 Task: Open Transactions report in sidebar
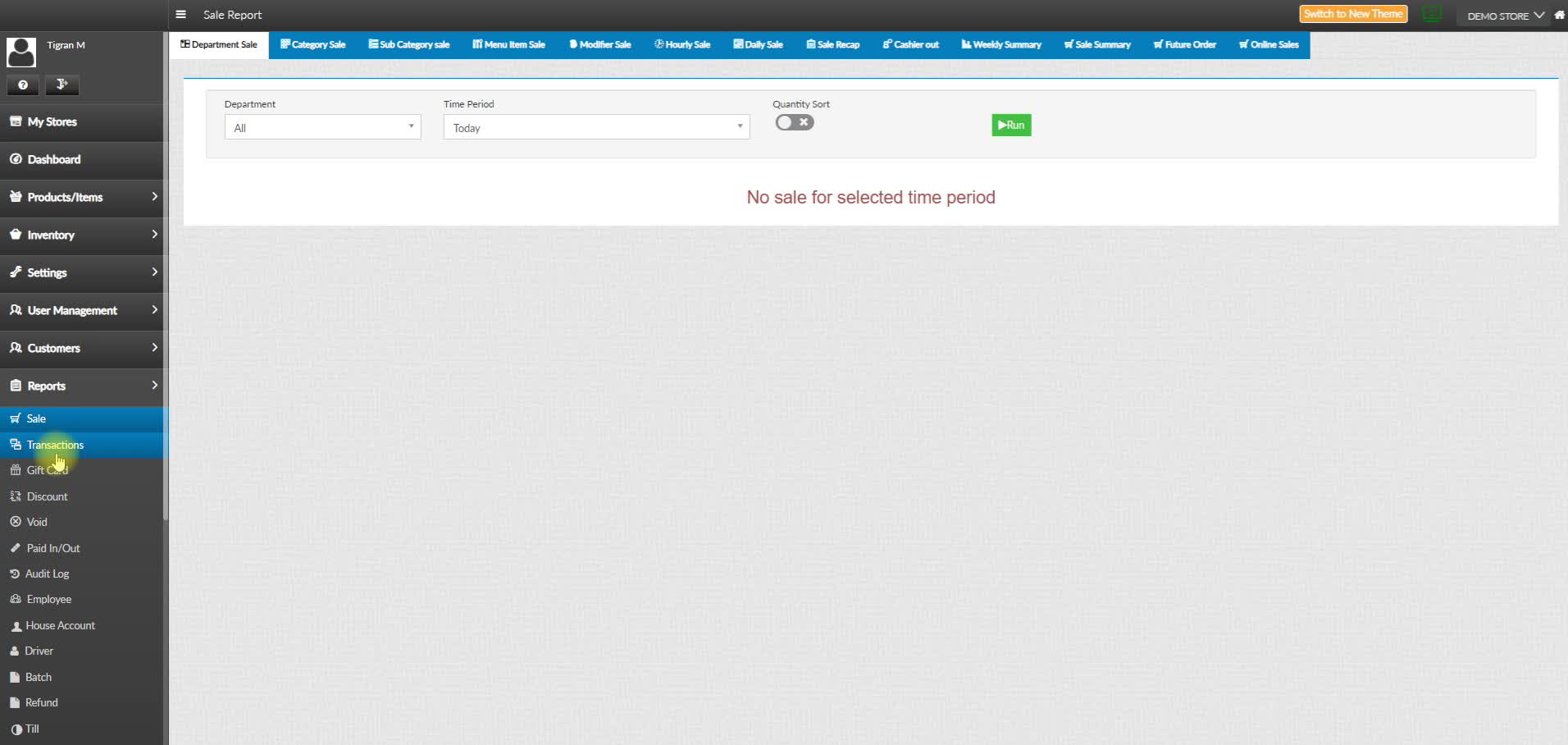tap(55, 445)
